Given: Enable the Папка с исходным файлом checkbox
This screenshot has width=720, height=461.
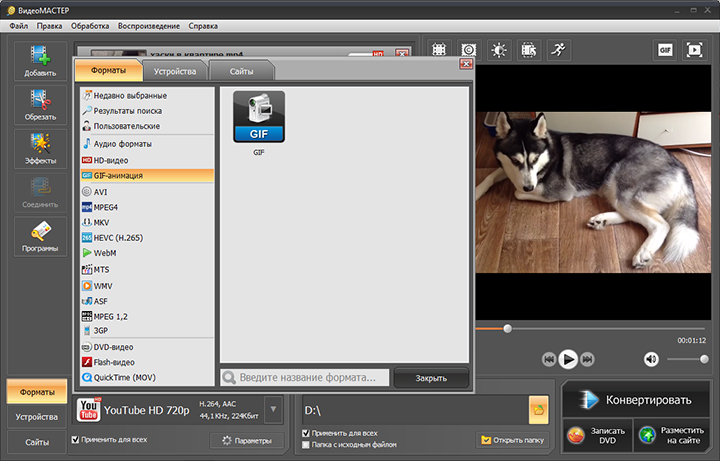Looking at the screenshot, I should tap(306, 444).
